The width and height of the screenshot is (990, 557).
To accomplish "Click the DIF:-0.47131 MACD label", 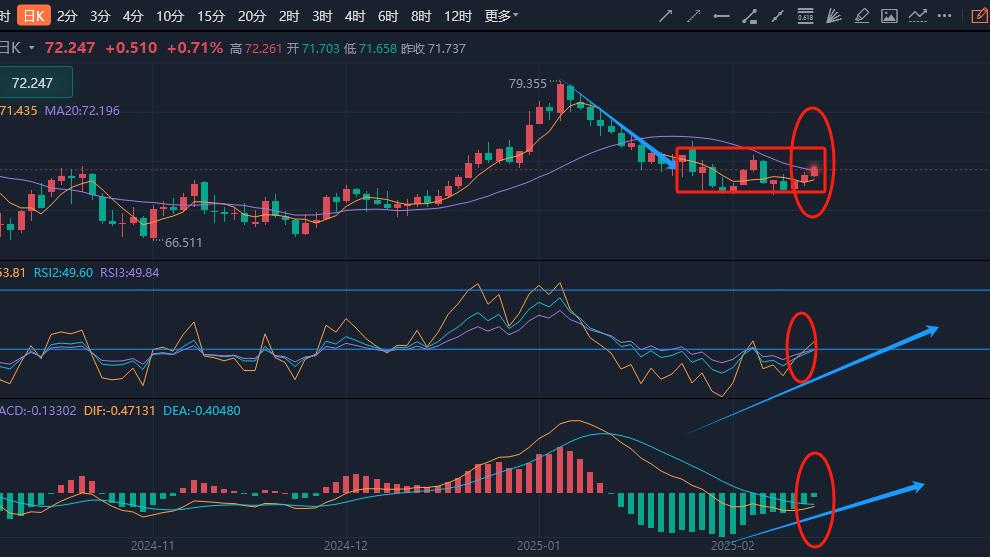I will [119, 410].
